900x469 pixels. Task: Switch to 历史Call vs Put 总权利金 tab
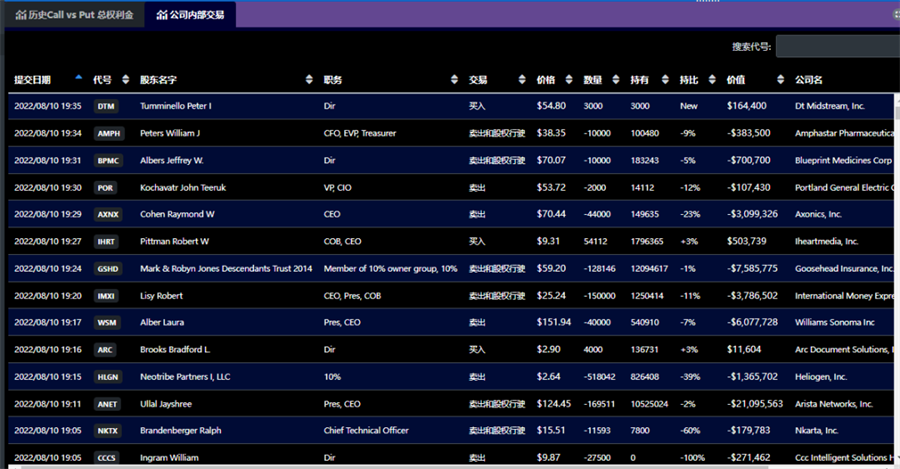pos(75,15)
